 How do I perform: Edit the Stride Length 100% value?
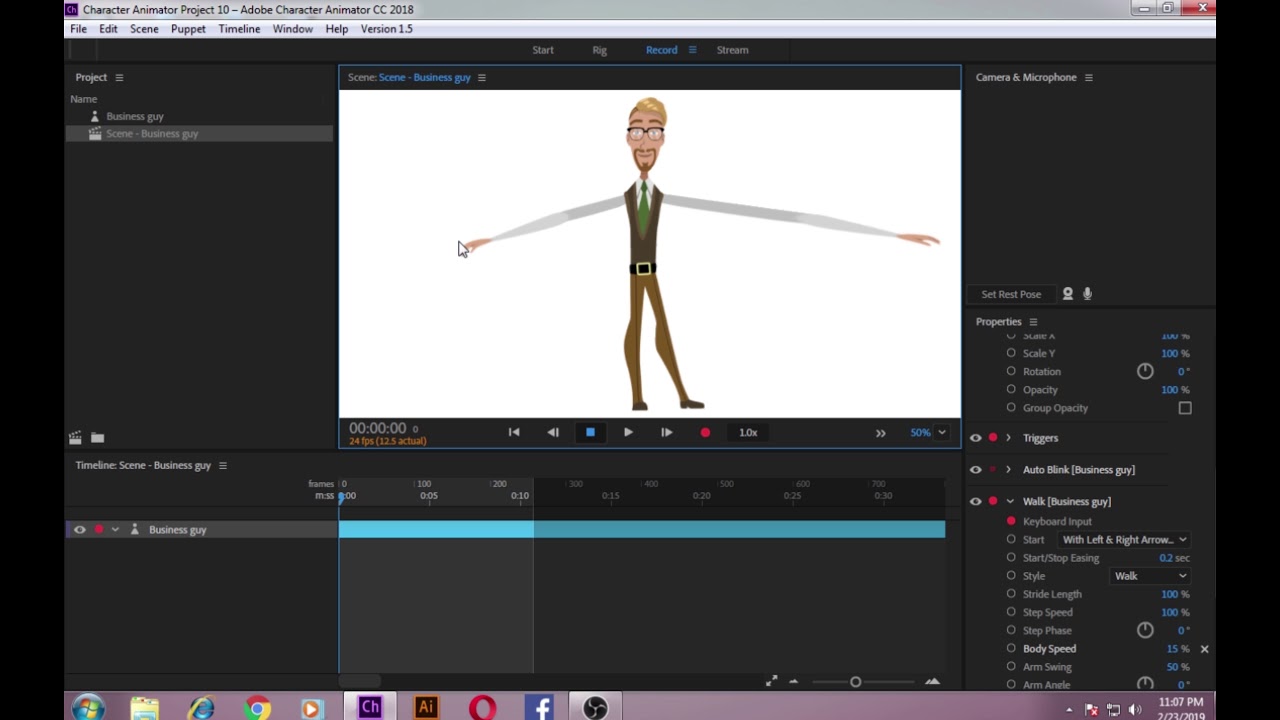point(1175,595)
